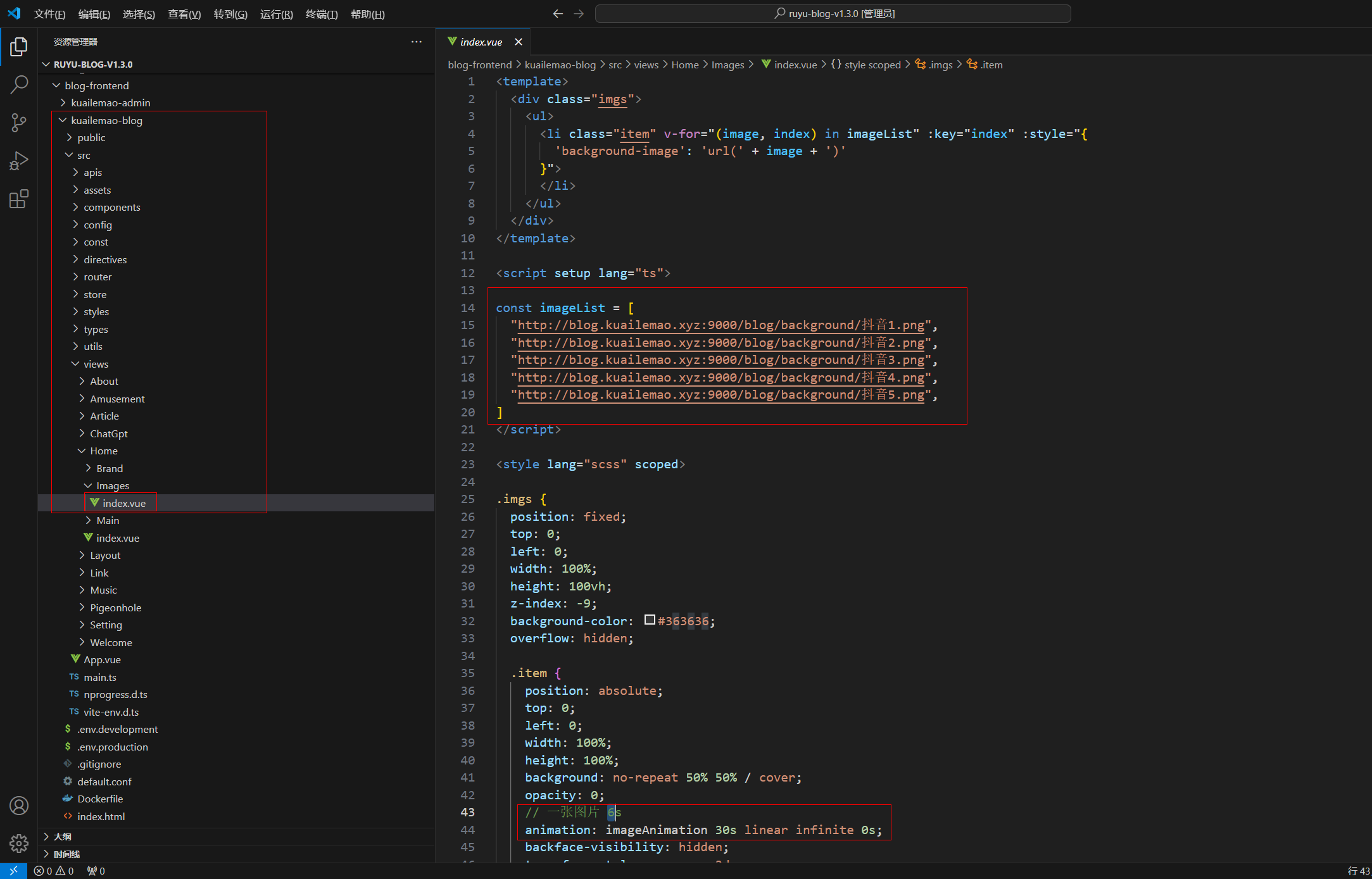Expand the Home folder in file tree

pyautogui.click(x=103, y=451)
